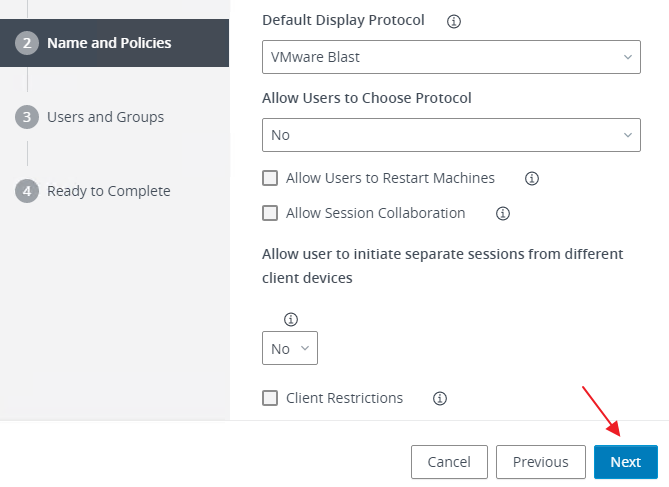Check the Allow Session Collaboration box
The height and width of the screenshot is (487, 669).
270,213
